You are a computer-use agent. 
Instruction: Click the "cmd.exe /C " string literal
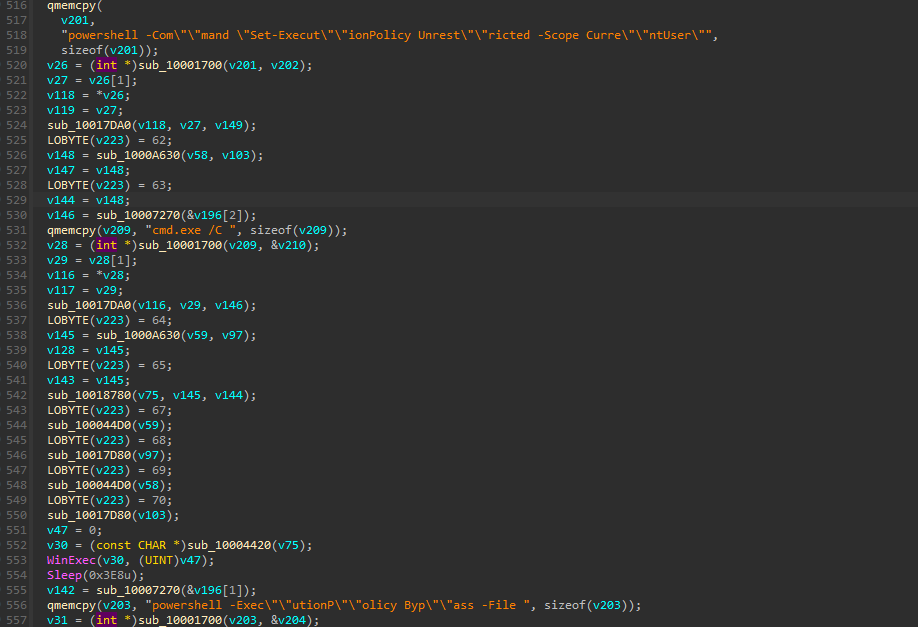tap(191, 230)
